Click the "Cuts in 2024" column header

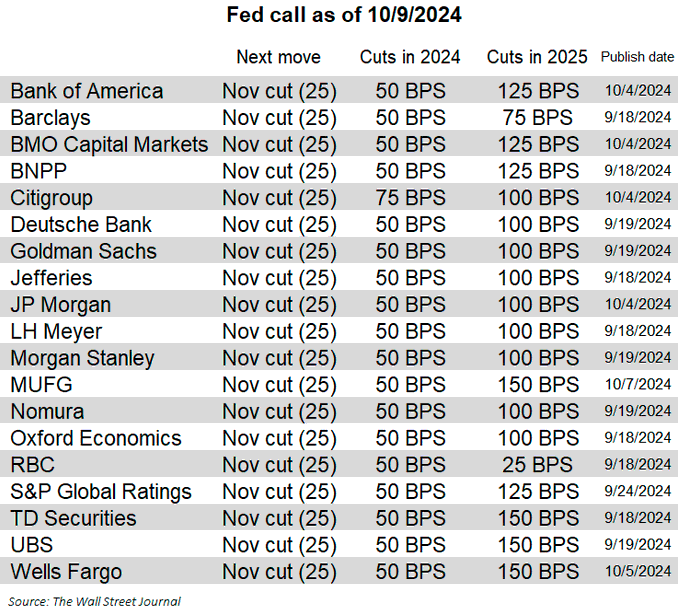(x=410, y=57)
